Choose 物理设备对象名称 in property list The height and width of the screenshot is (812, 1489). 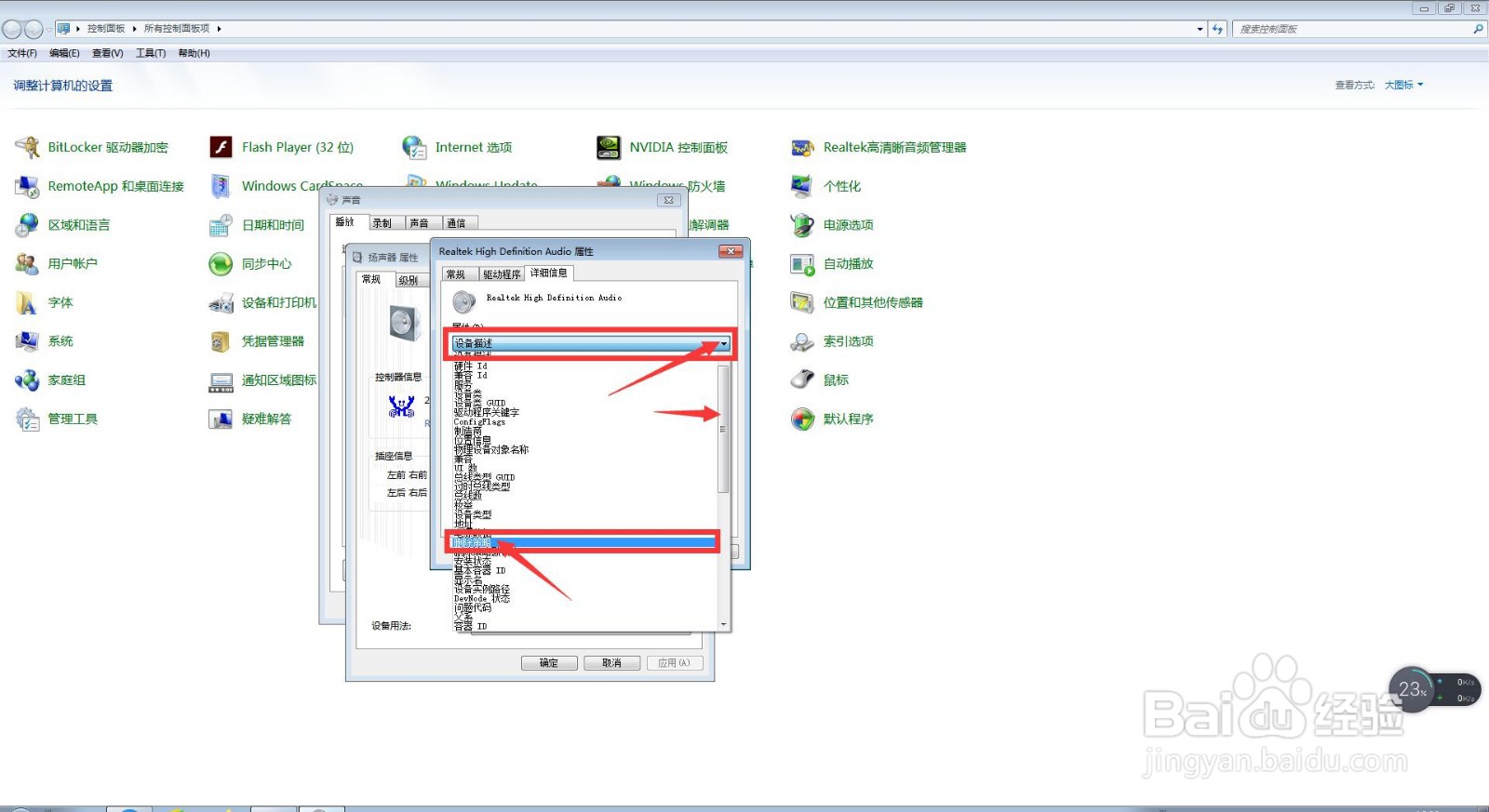click(x=491, y=449)
